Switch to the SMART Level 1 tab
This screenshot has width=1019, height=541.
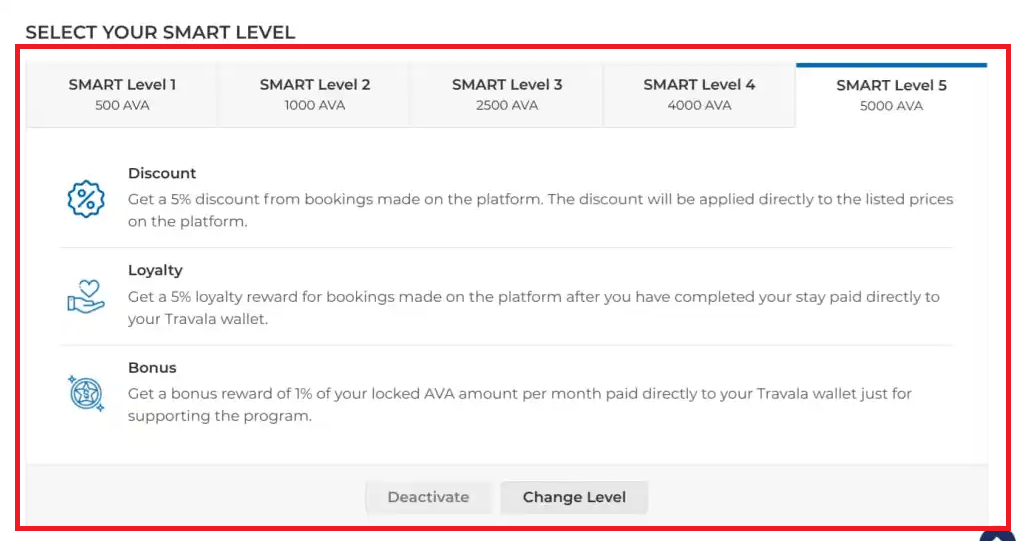(122, 95)
